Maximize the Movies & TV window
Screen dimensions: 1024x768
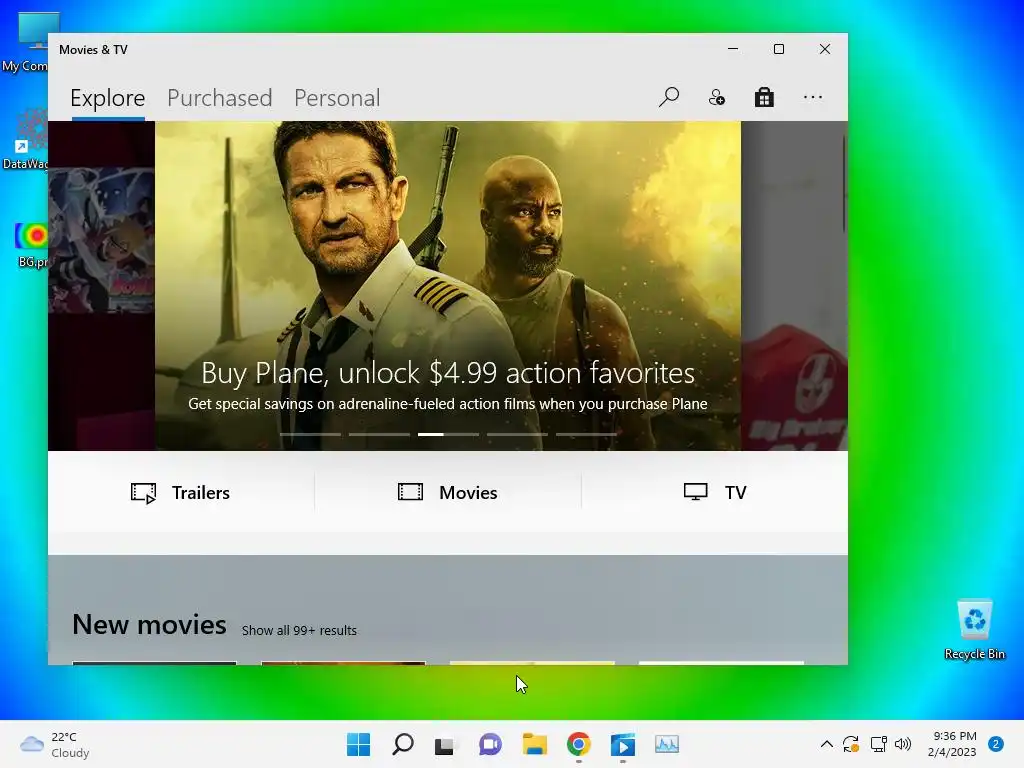778,49
